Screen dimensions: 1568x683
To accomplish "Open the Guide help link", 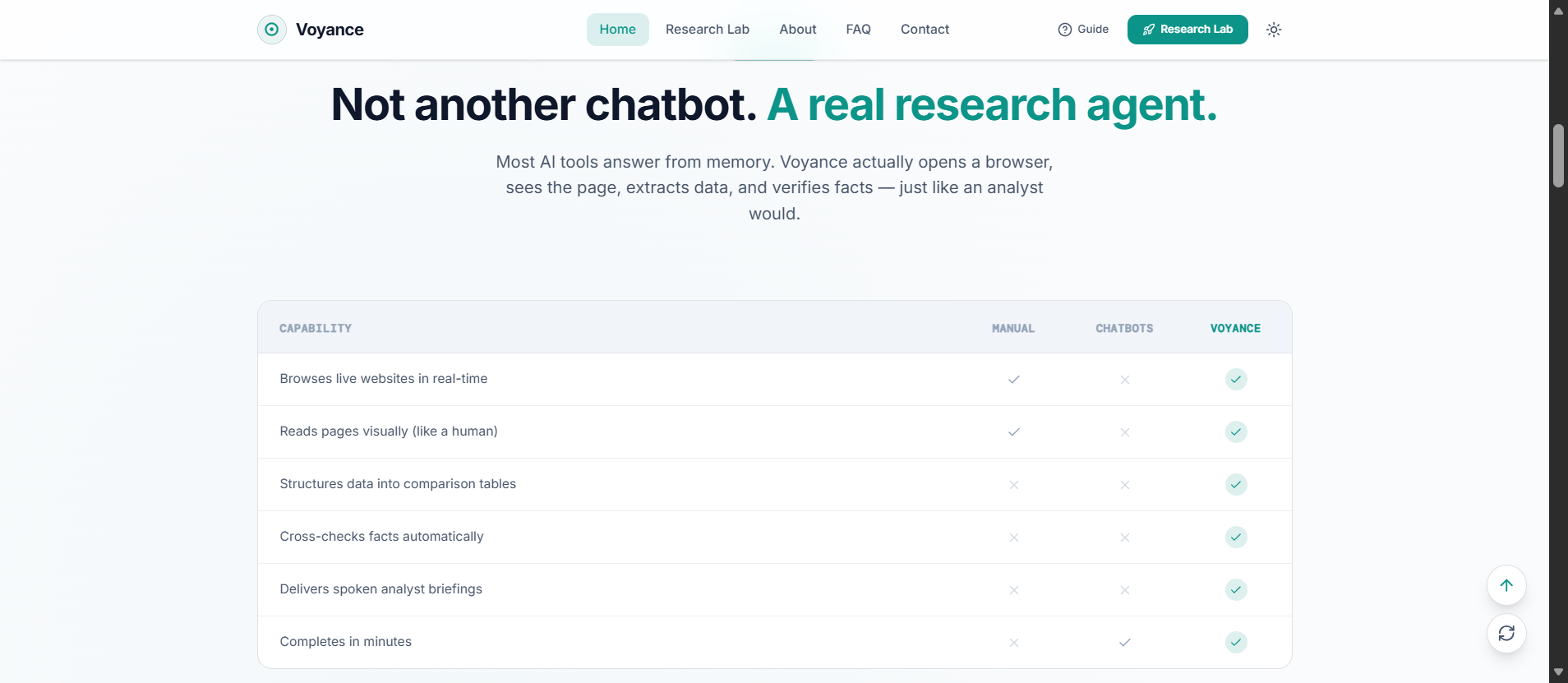I will [1083, 30].
